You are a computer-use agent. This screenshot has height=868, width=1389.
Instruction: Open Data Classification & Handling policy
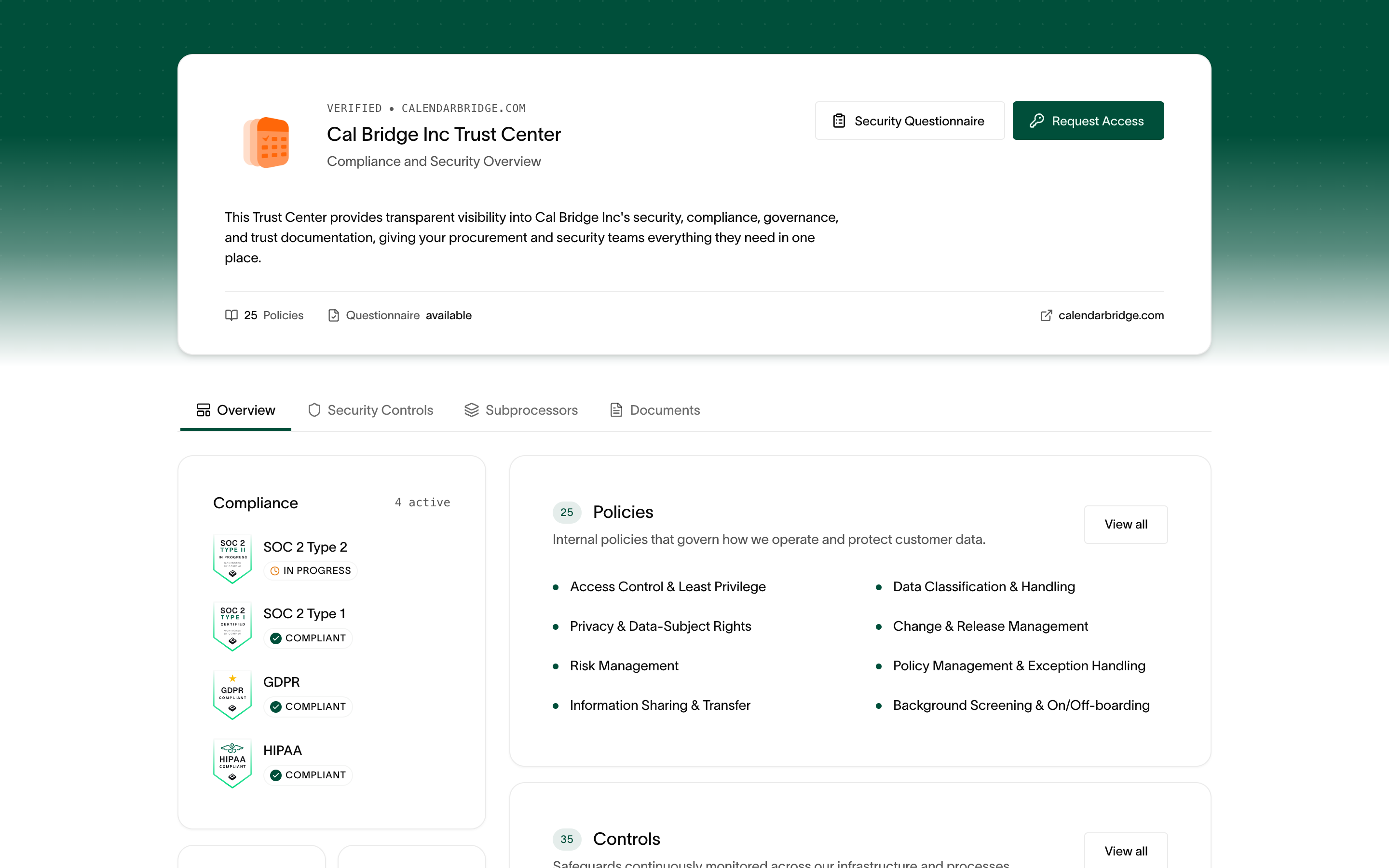[984, 587]
